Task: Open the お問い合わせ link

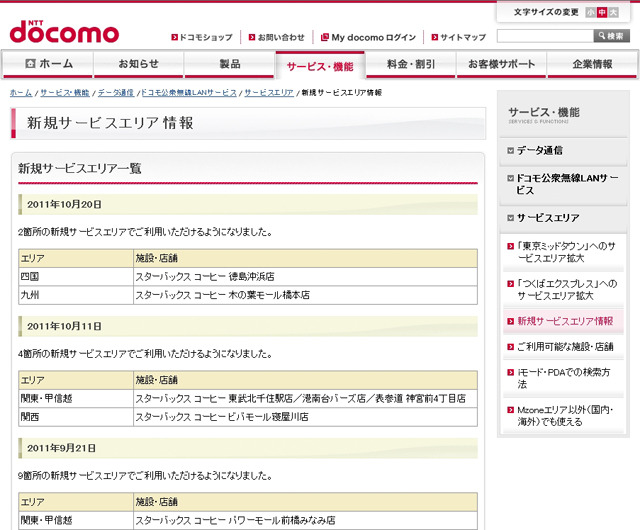Action: [x=277, y=37]
